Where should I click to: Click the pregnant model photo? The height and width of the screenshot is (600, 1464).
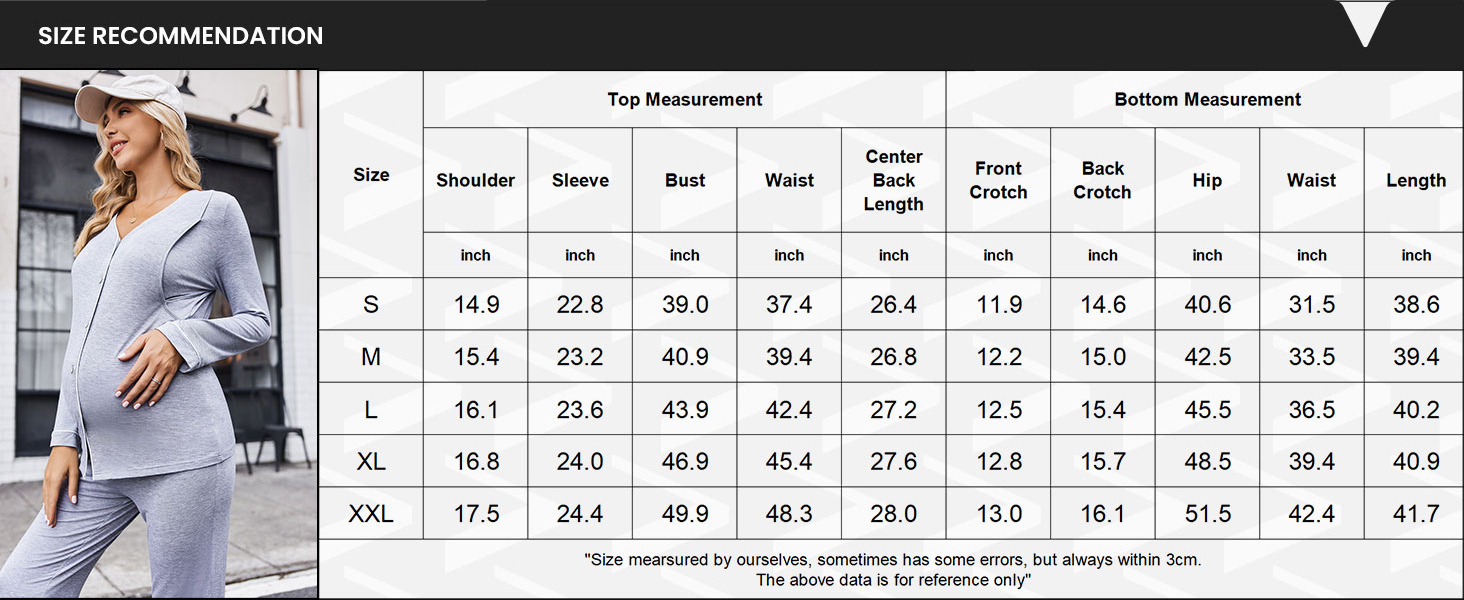(159, 334)
